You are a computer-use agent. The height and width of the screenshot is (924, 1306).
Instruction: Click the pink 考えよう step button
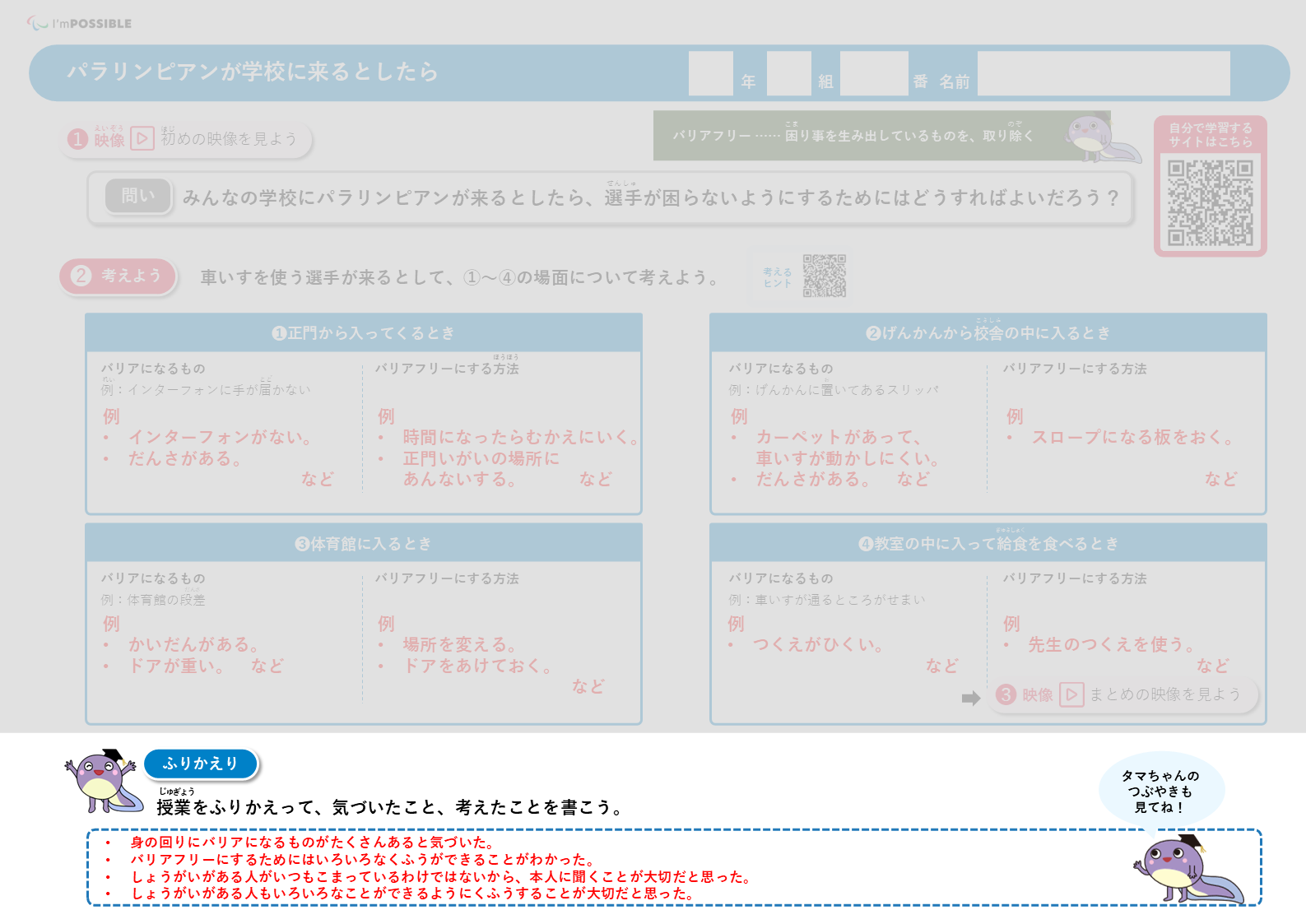point(119,276)
